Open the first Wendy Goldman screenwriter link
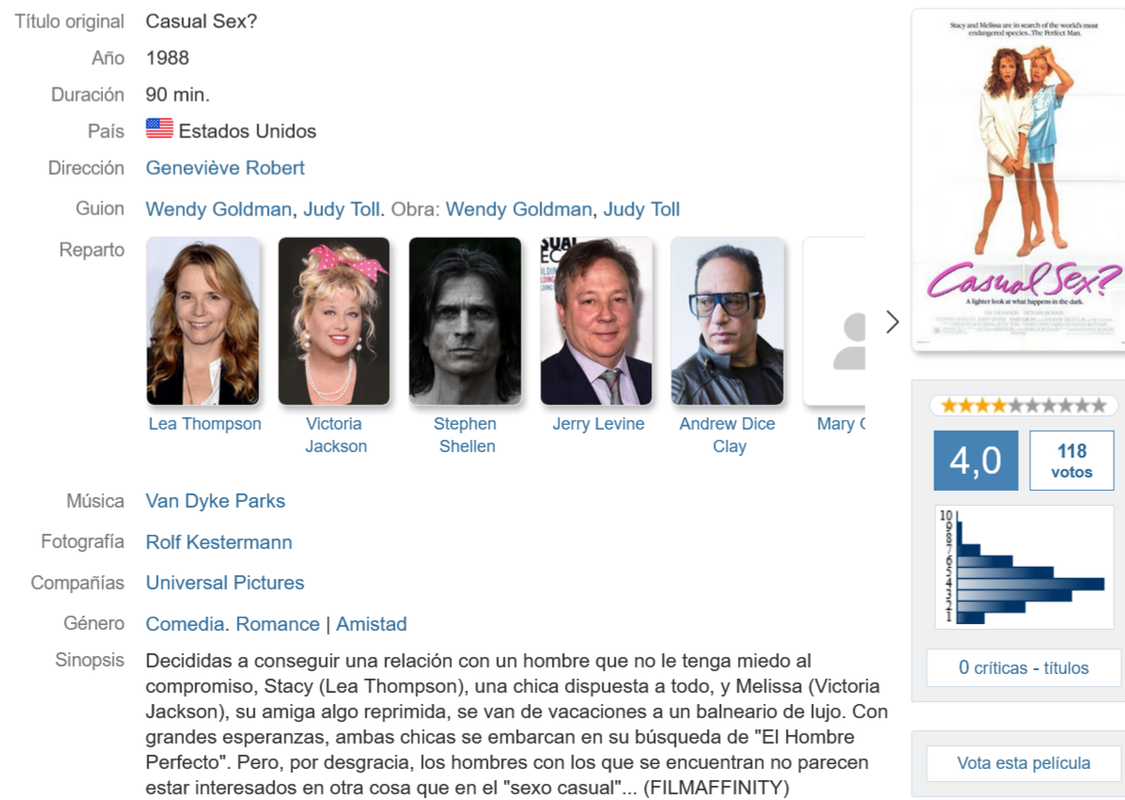 pos(218,210)
